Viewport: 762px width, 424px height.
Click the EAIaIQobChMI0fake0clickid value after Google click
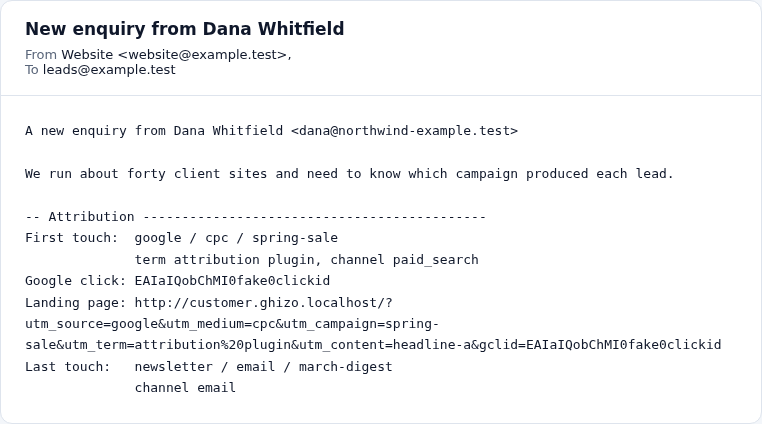click(232, 281)
